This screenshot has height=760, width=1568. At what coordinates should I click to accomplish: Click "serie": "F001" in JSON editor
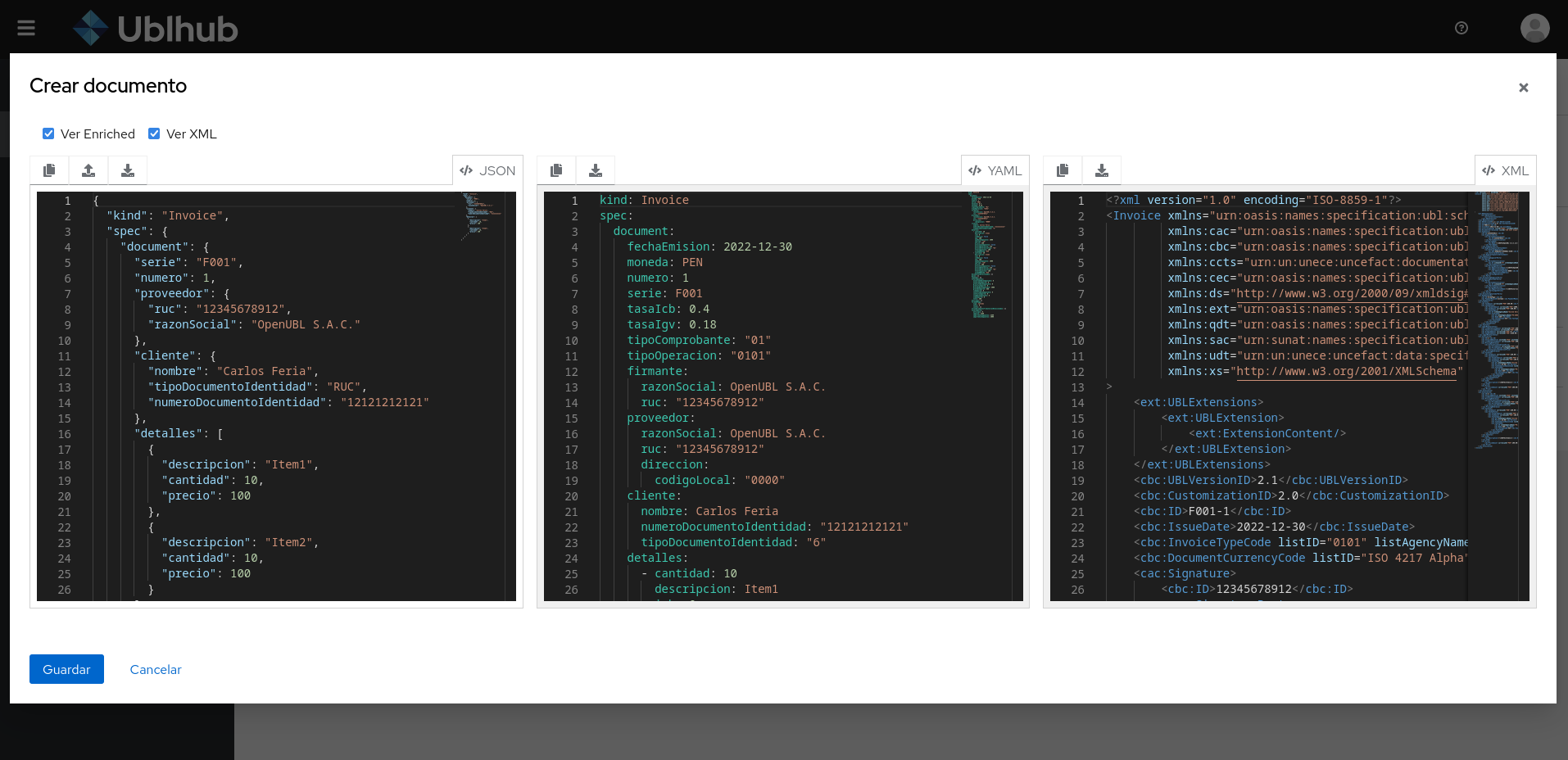point(188,262)
